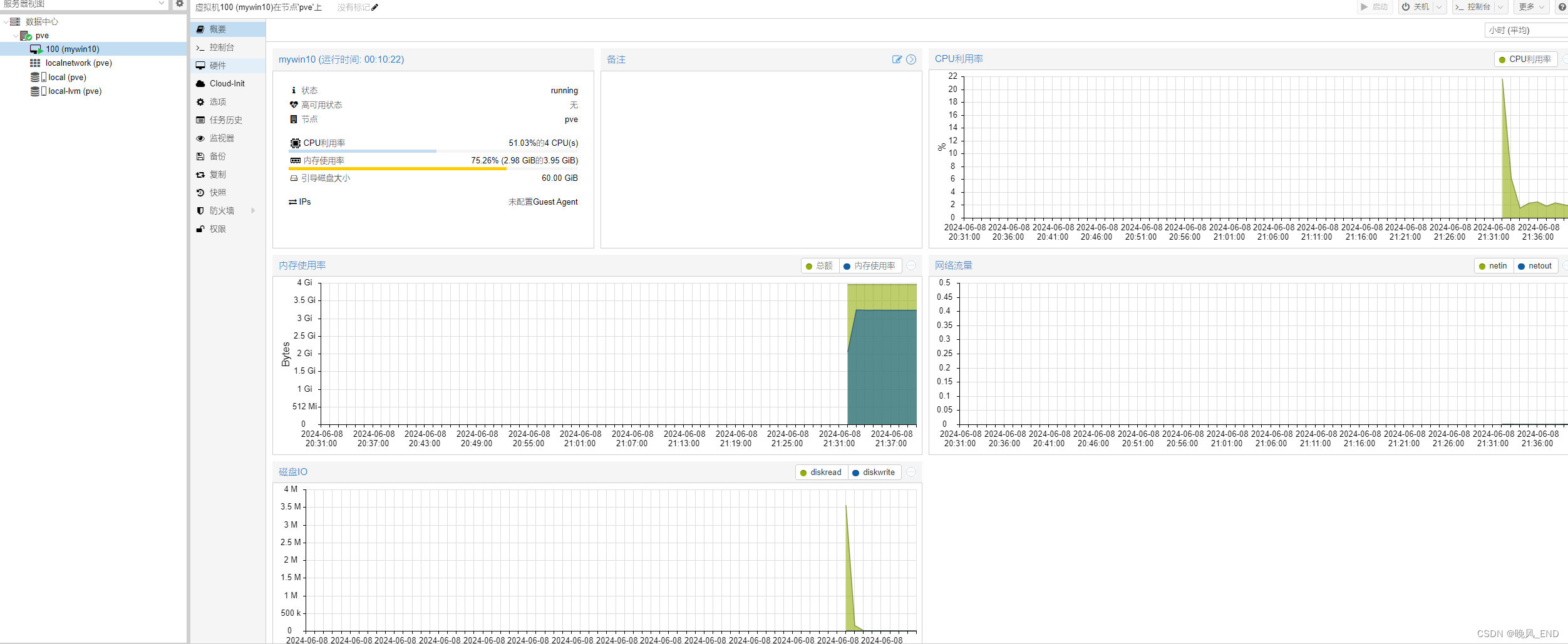Collapse the 数据中心 tree node
The width and height of the screenshot is (1568, 644).
6,22
